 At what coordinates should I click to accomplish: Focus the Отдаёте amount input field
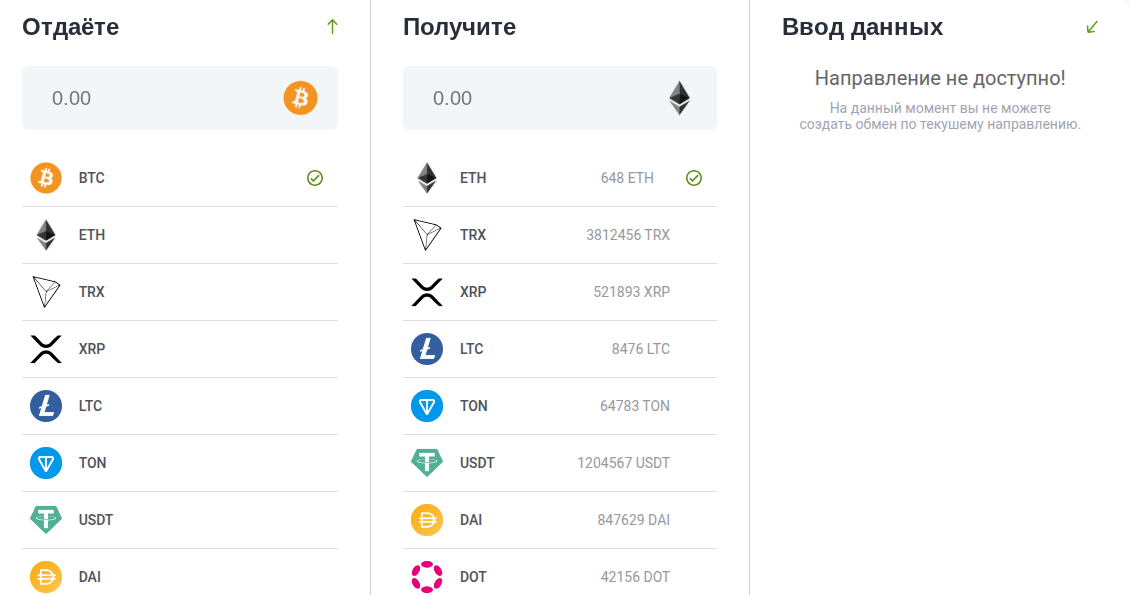pyautogui.click(x=180, y=98)
